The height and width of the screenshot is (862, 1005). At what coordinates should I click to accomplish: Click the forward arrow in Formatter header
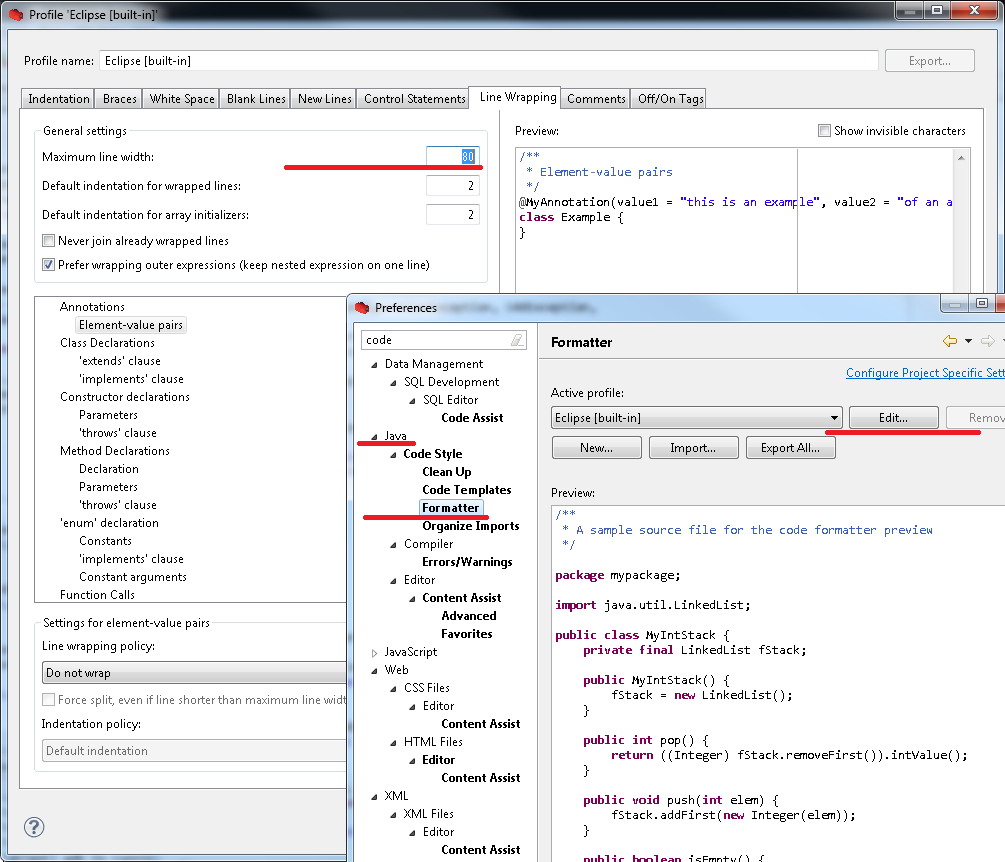click(x=988, y=341)
